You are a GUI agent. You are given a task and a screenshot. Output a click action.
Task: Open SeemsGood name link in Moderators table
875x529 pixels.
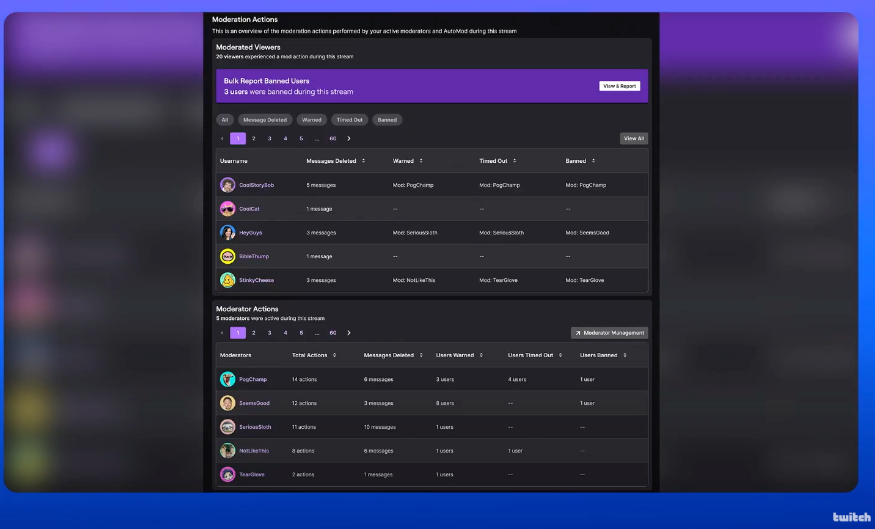(x=254, y=403)
